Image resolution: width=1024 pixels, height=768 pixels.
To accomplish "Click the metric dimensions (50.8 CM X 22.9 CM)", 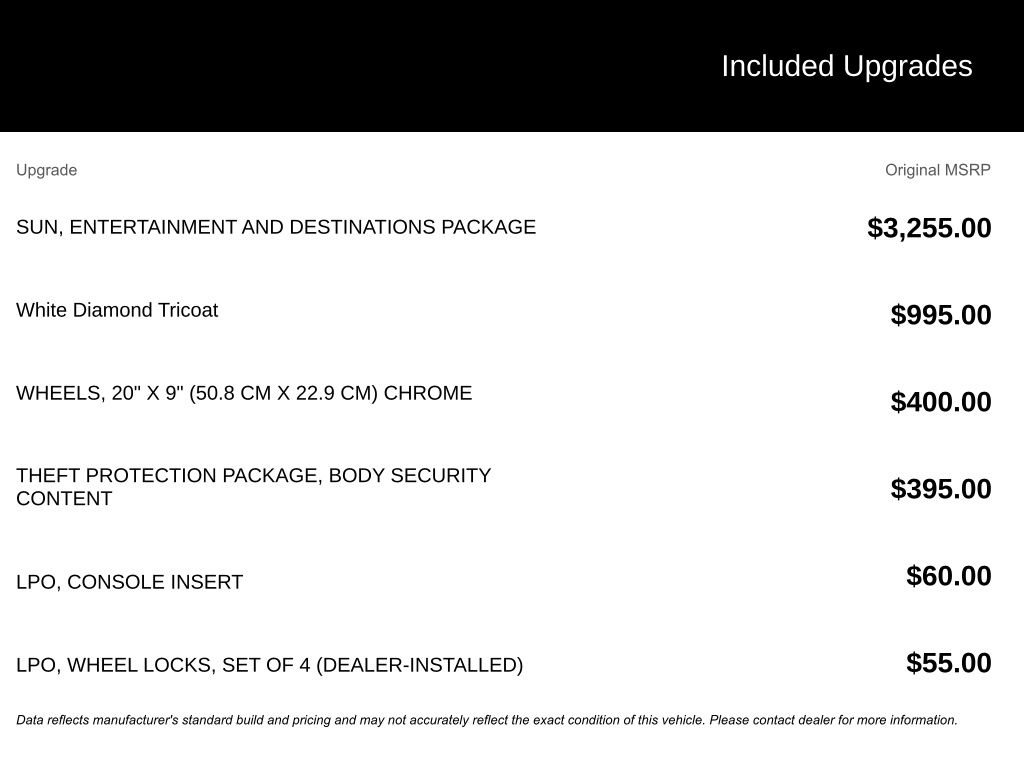I will click(282, 393).
